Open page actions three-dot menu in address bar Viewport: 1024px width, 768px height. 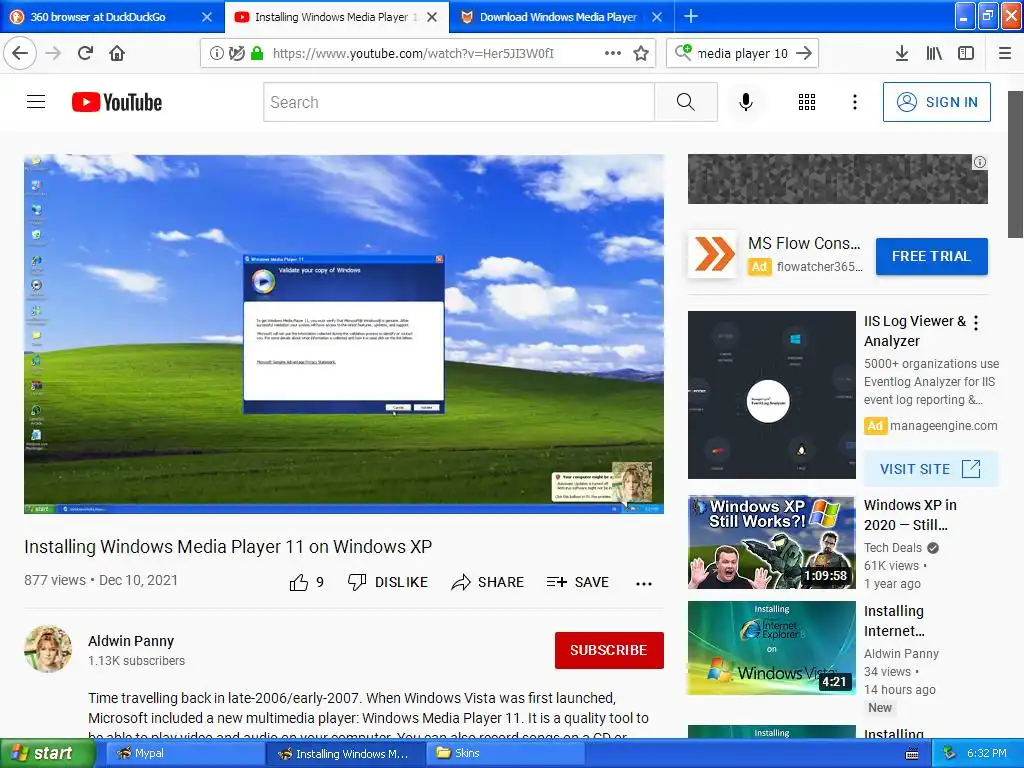[613, 53]
